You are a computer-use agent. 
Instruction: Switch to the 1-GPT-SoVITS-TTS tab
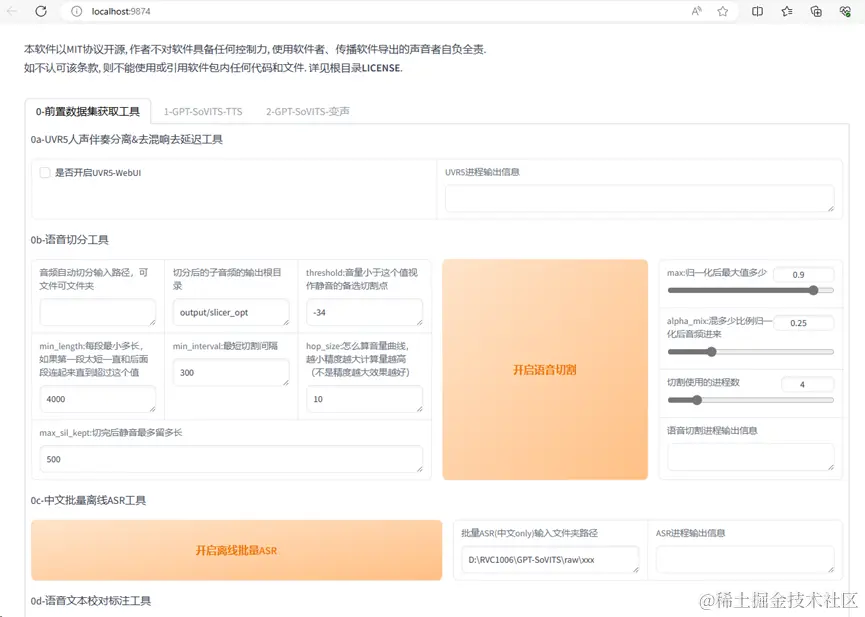pos(203,111)
